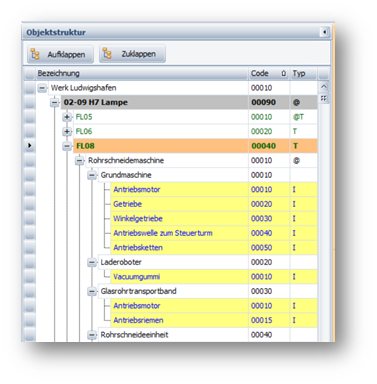The image size is (377, 384).
Task: Expand the FL06 node
Action: (x=67, y=132)
